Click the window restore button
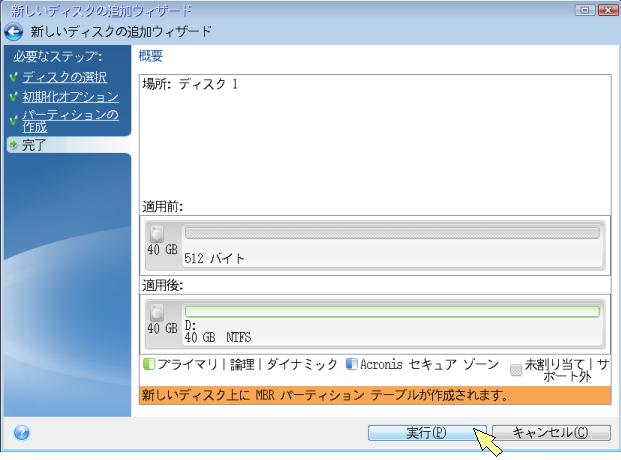 tap(585, 10)
